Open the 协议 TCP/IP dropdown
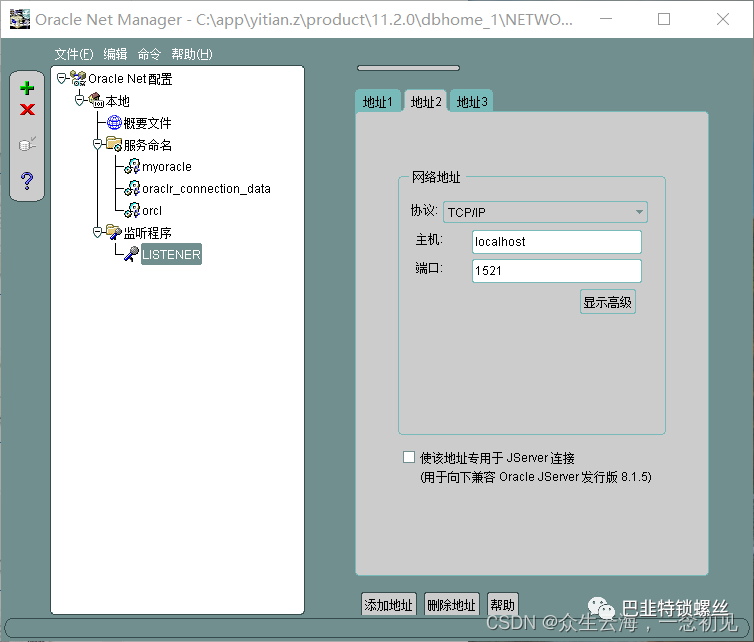The height and width of the screenshot is (642, 754). coord(545,212)
